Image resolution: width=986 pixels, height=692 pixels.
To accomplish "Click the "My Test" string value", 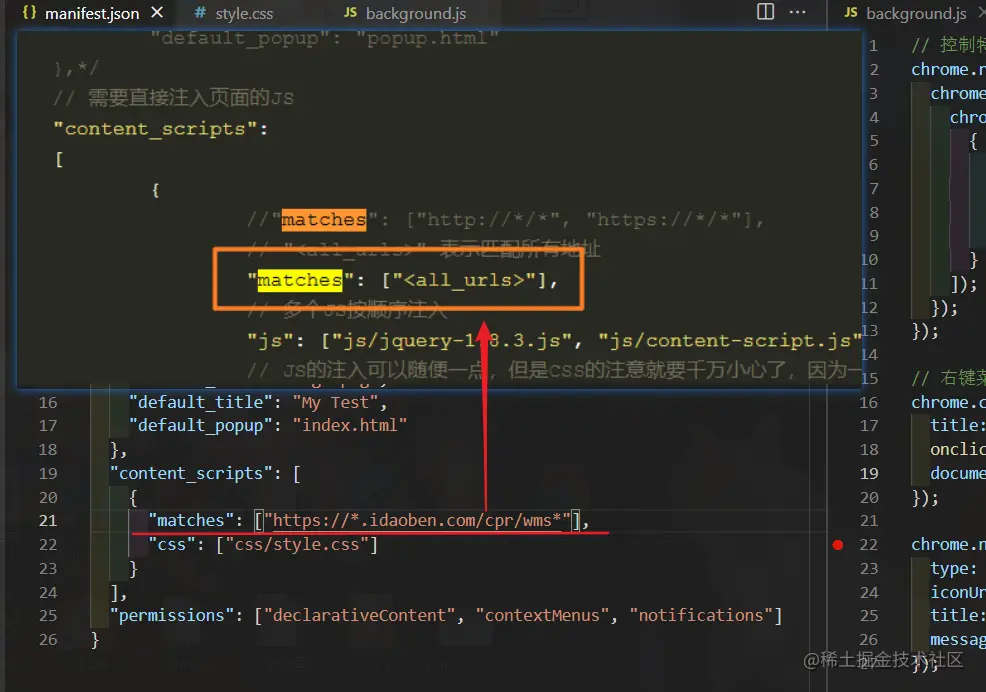I will [335, 403].
